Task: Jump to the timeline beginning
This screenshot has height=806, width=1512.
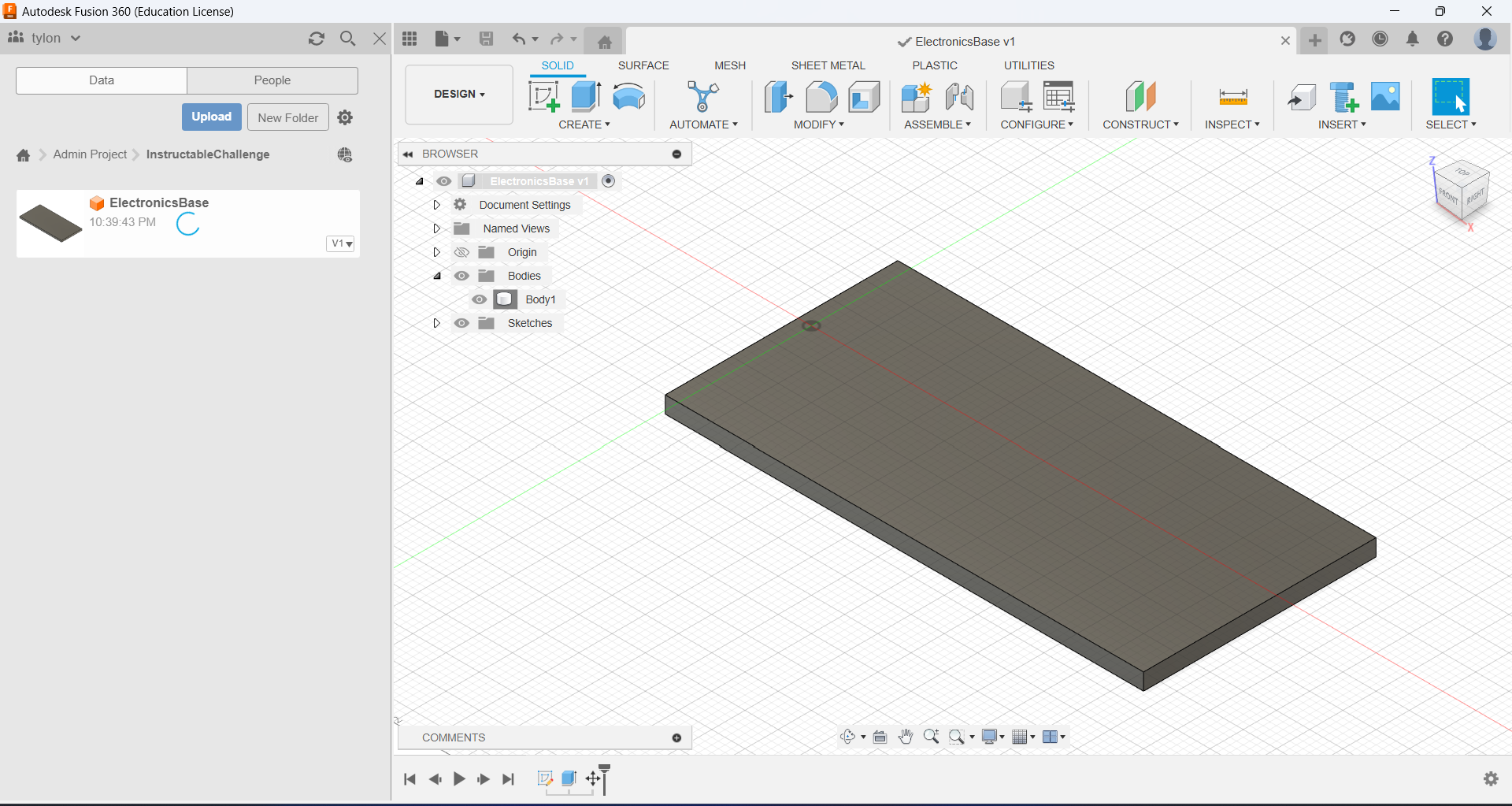Action: [409, 779]
